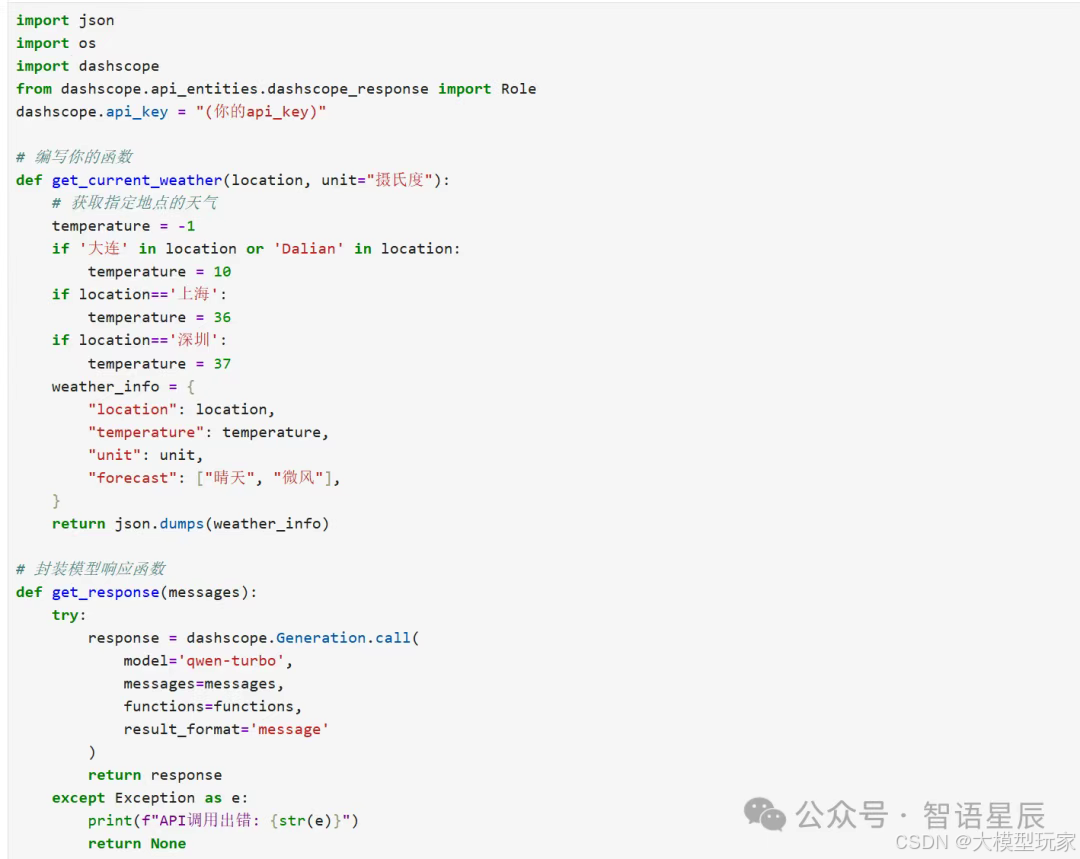Click the 'try:' keyword line
This screenshot has height=859, width=1080.
click(x=69, y=615)
